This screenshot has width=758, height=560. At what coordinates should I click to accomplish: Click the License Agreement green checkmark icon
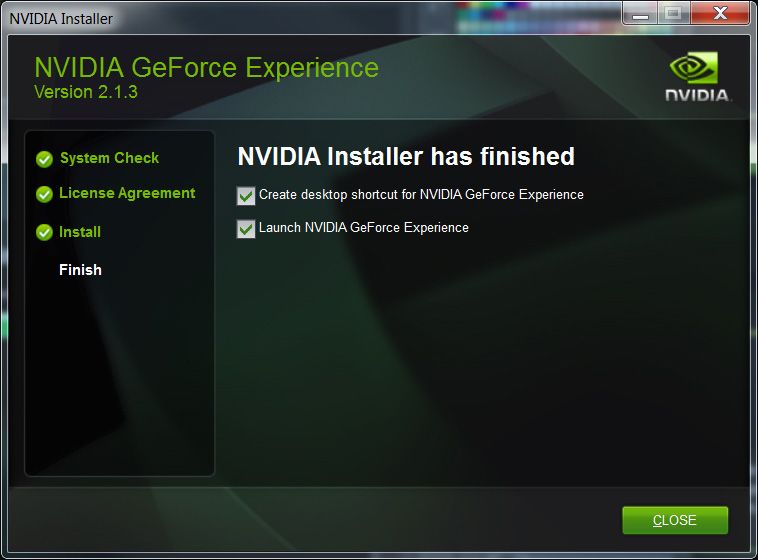(x=44, y=194)
